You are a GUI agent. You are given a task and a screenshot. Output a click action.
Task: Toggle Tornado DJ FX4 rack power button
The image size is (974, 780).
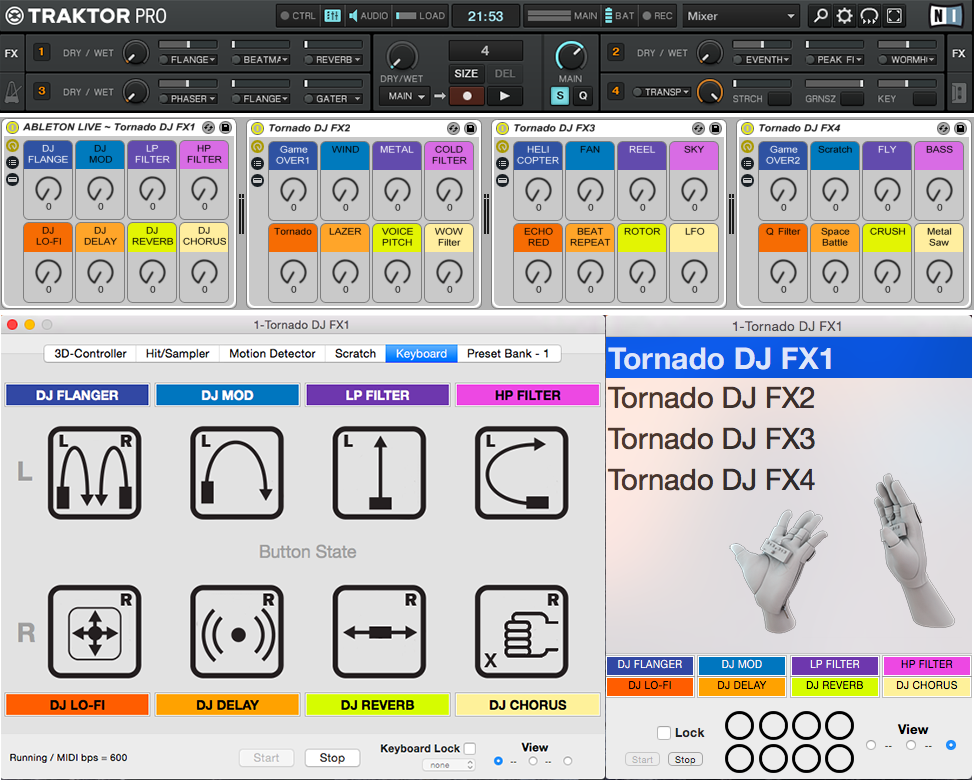747,129
